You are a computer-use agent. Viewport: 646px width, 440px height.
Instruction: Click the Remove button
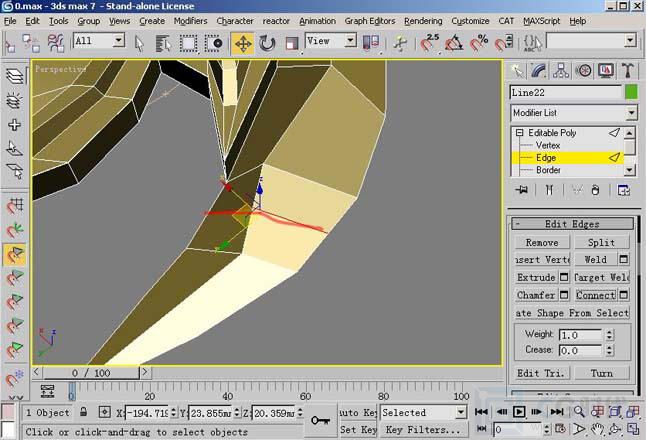[542, 243]
